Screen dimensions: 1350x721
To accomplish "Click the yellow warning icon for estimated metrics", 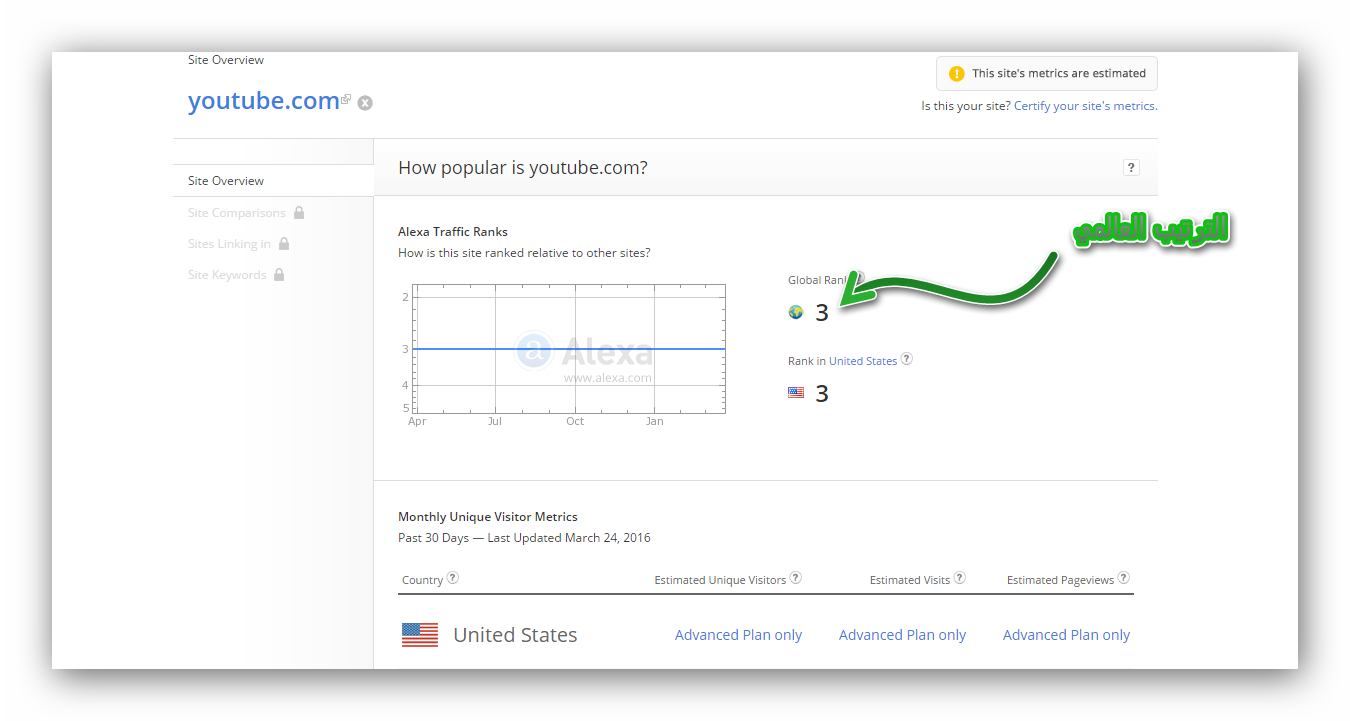I will pyautogui.click(x=956, y=73).
